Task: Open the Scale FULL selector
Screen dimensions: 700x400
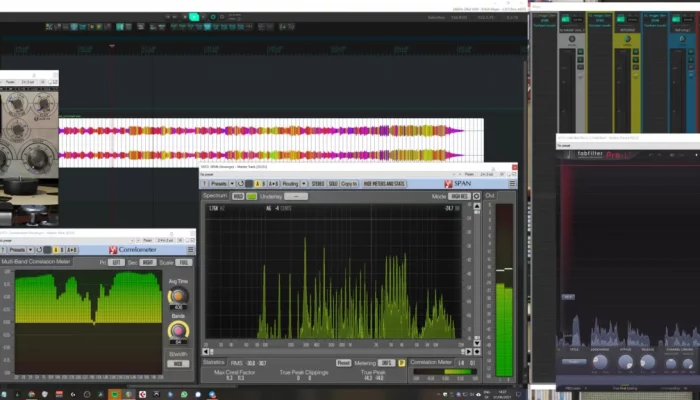Action: pos(183,262)
